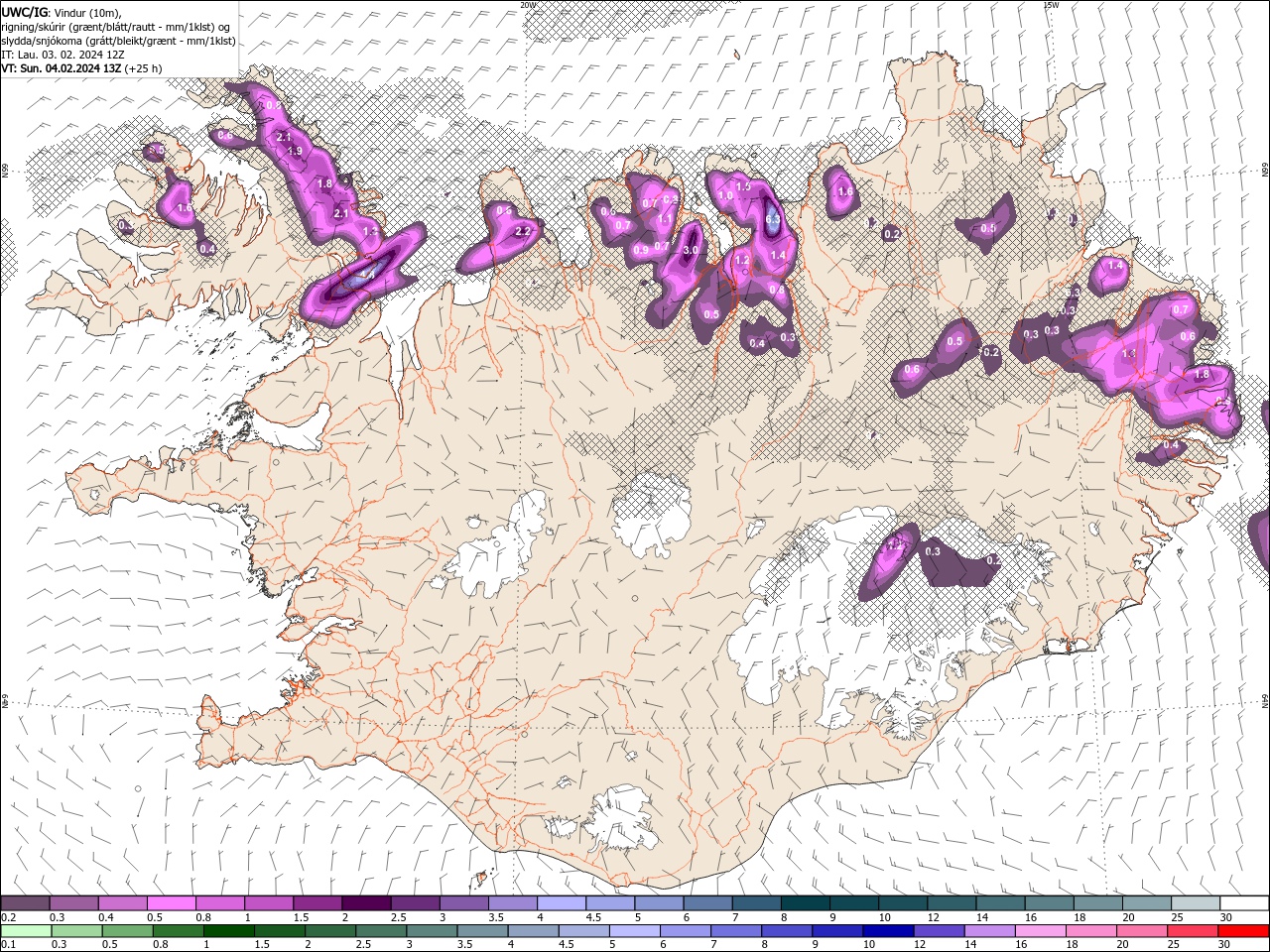The height and width of the screenshot is (952, 1270).
Task: Click the 8 dark teal swatch, upper scale
Action: tap(806, 903)
